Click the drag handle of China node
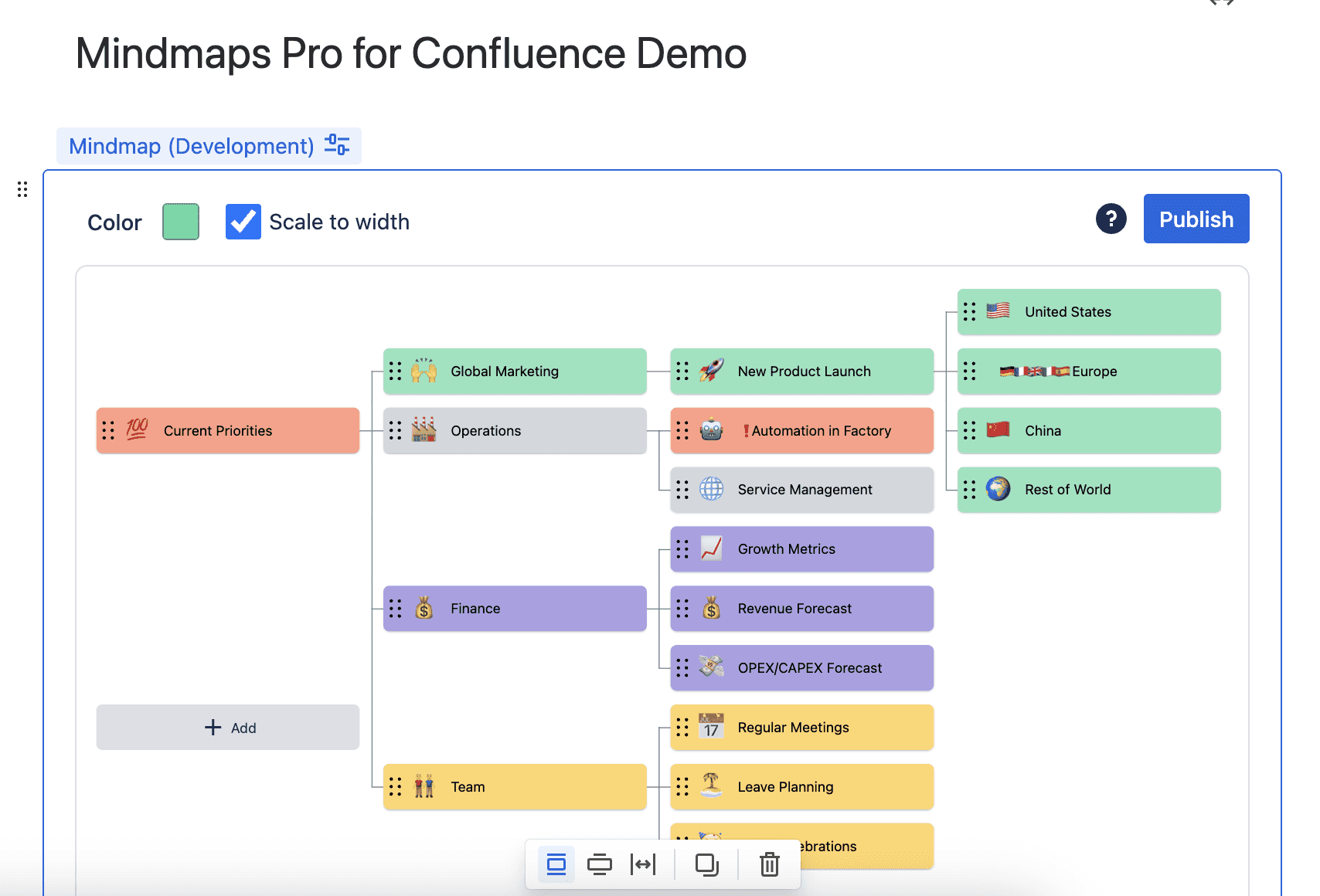Screen dimensions: 1320x896 point(970,431)
